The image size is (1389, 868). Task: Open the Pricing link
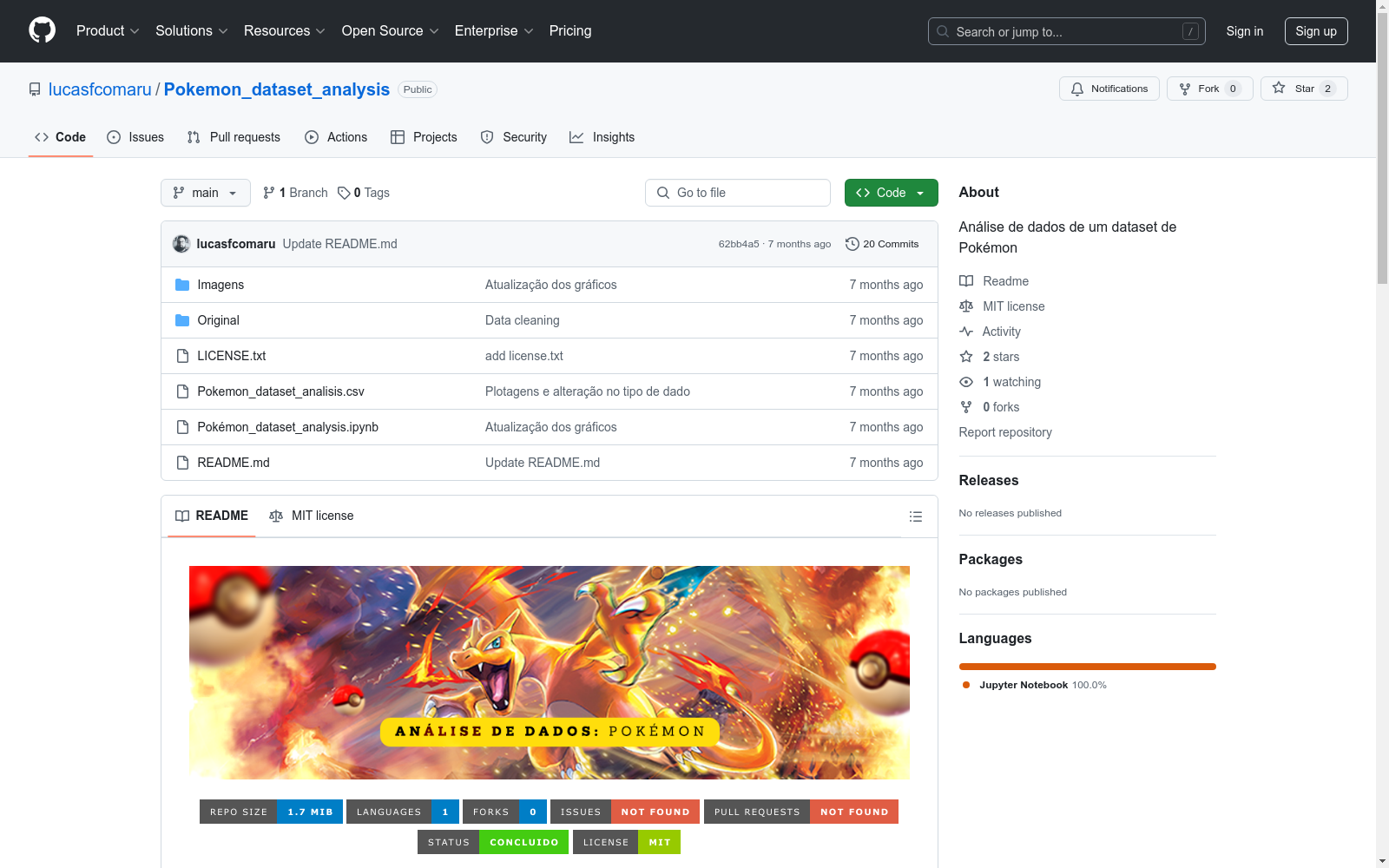point(570,30)
